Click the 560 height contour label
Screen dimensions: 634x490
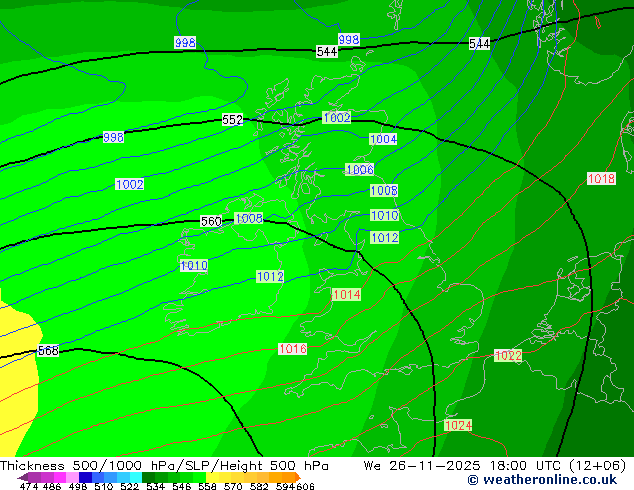[211, 221]
